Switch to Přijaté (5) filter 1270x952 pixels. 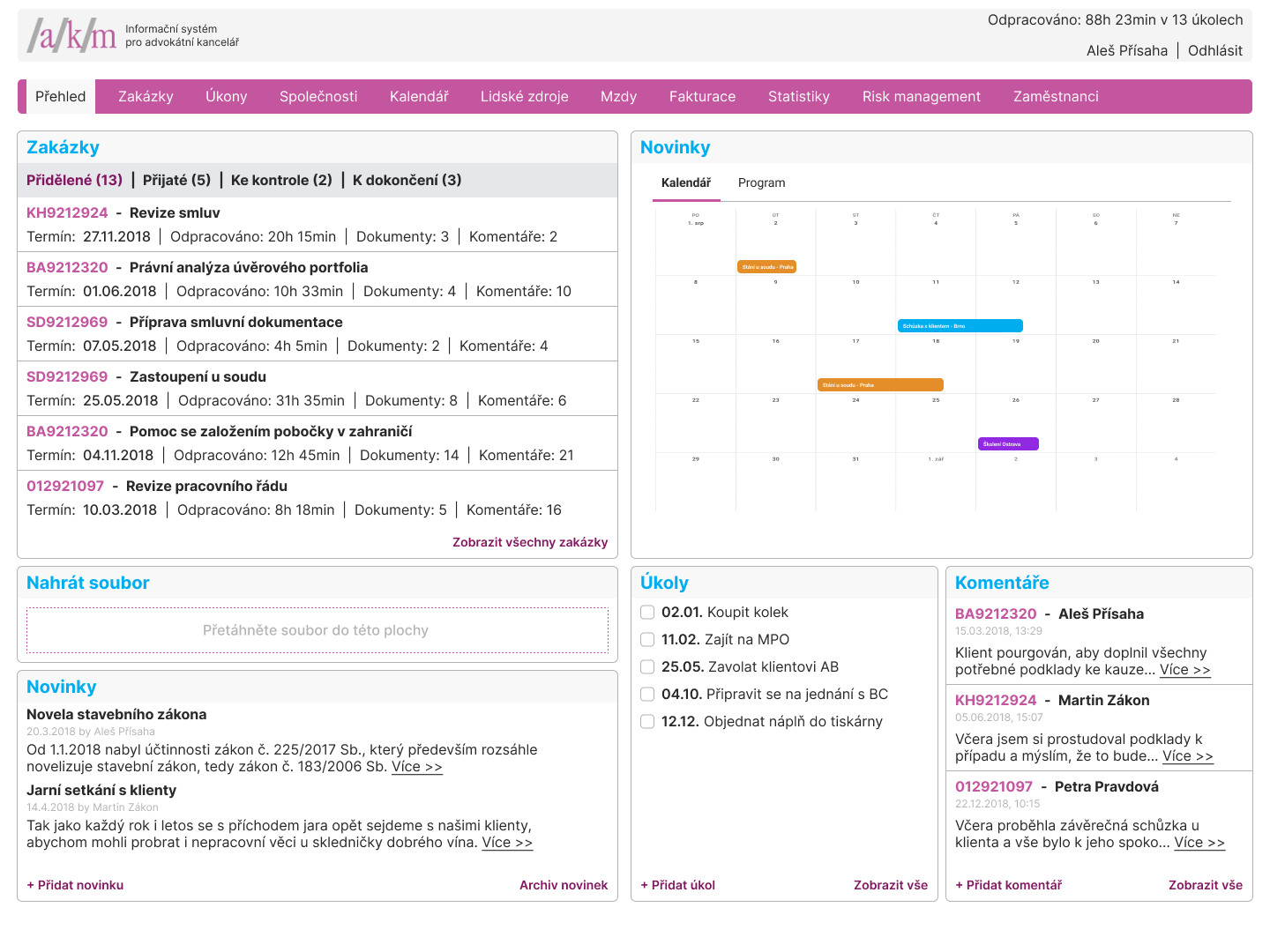(177, 180)
